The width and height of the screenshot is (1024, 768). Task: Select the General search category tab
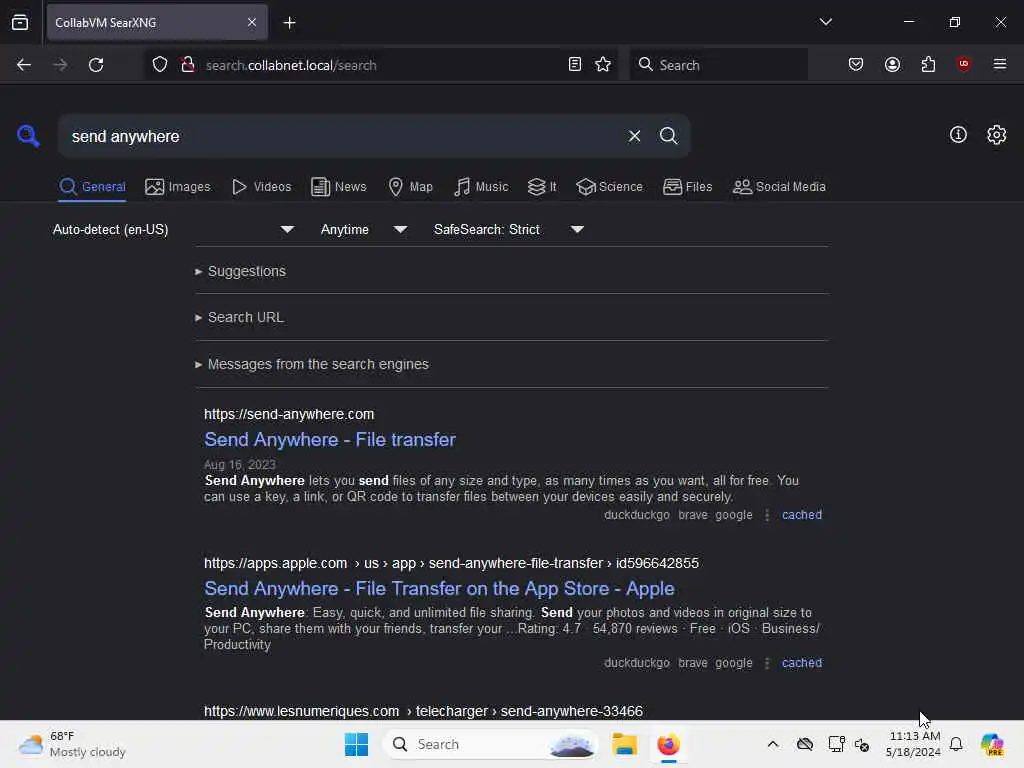92,187
